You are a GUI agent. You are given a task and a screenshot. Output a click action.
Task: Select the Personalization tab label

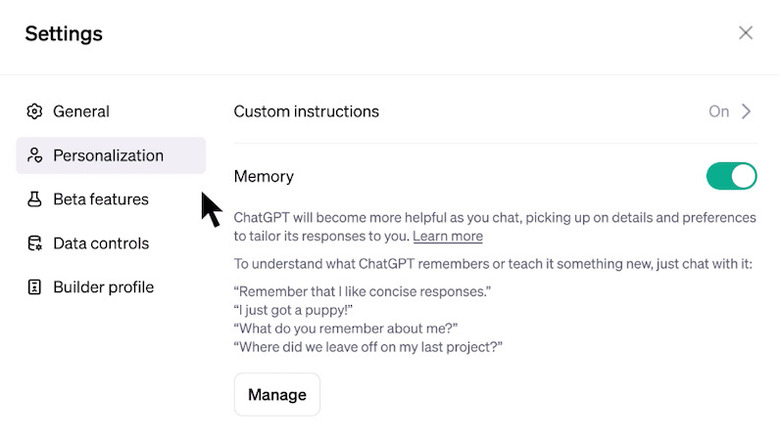pos(108,156)
